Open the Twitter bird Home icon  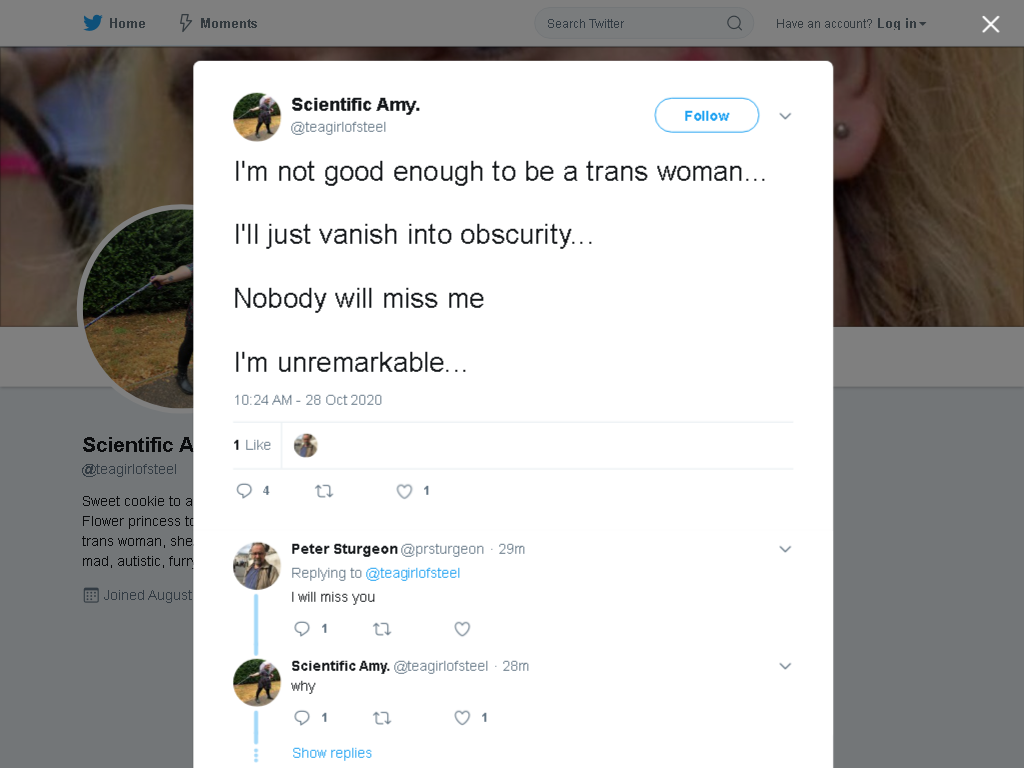click(x=92, y=24)
